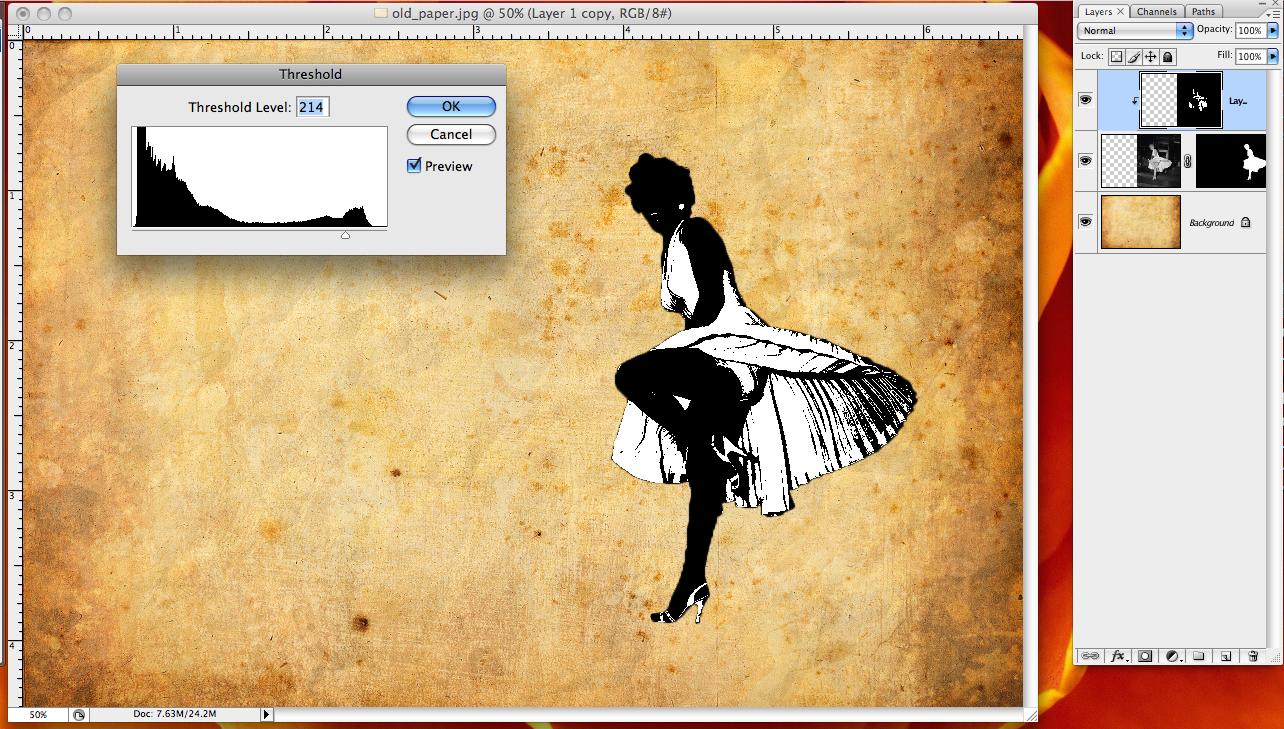Click the layers panel resize grip
The width and height of the screenshot is (1284, 729).
(1277, 657)
